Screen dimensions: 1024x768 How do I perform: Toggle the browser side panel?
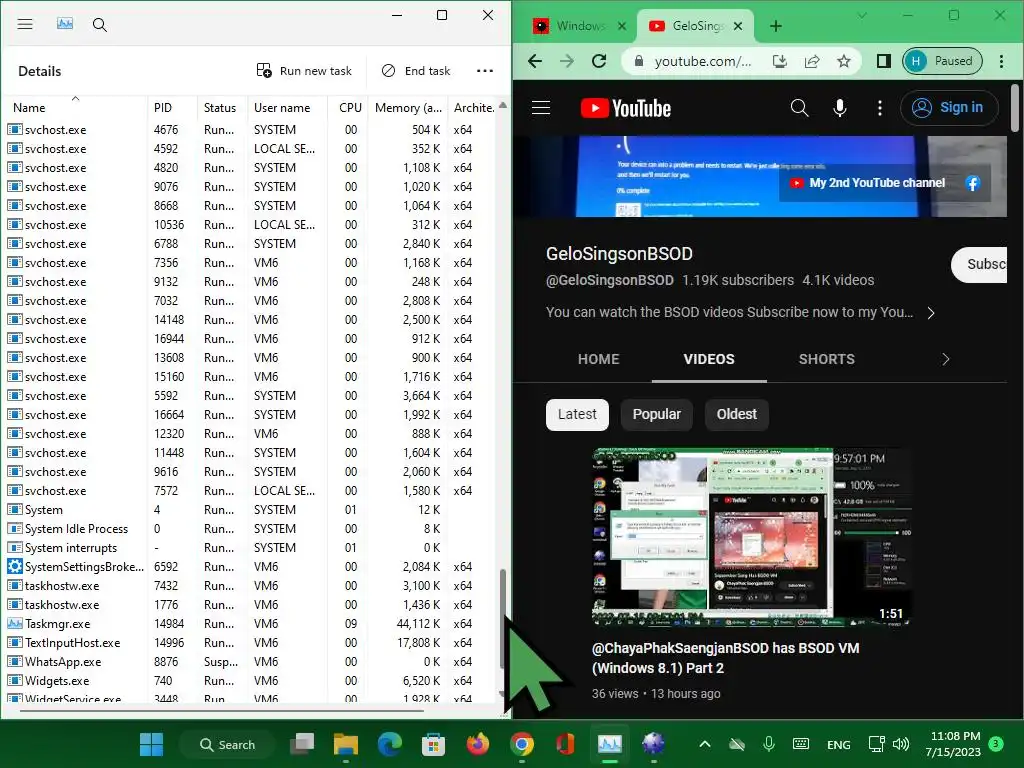click(x=884, y=61)
